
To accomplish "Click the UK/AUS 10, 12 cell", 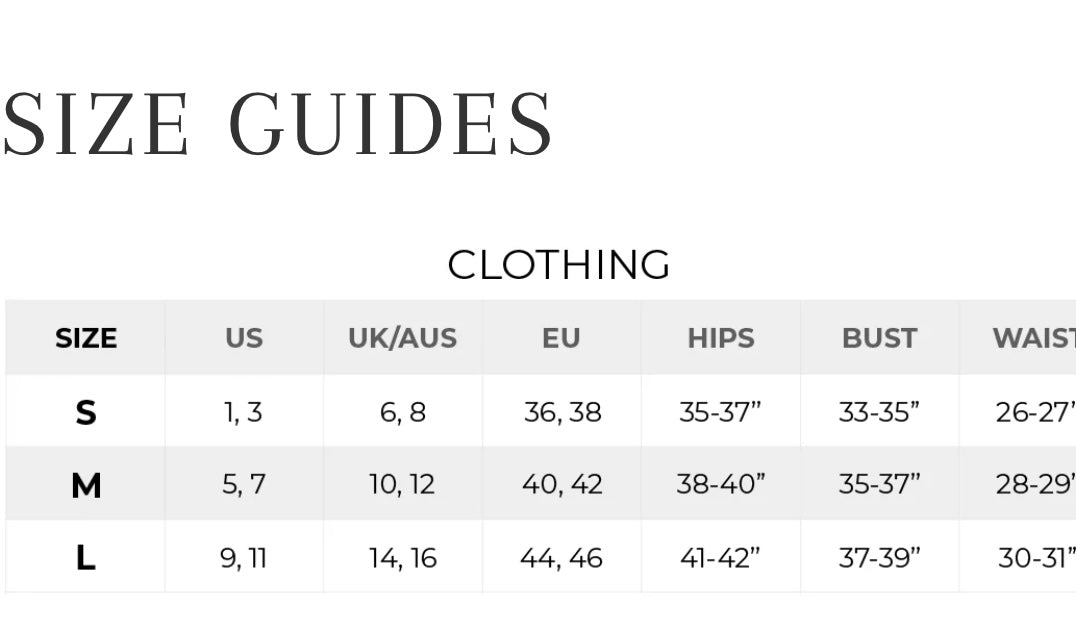I will click(402, 485).
